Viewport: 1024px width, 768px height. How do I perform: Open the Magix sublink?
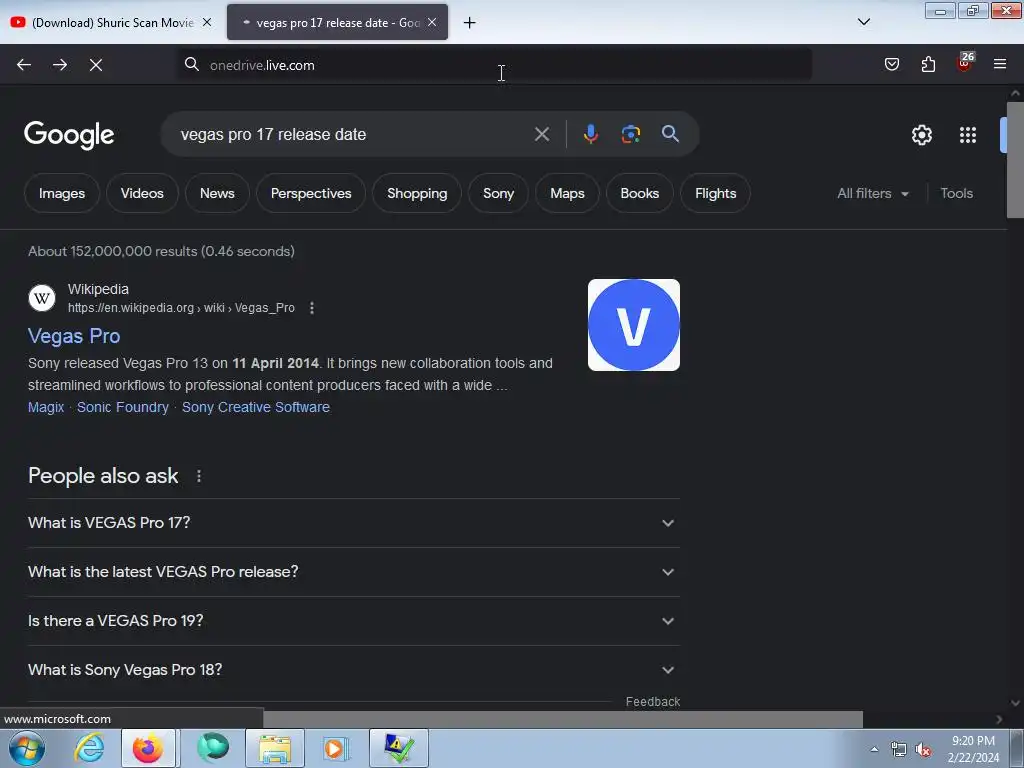(46, 407)
